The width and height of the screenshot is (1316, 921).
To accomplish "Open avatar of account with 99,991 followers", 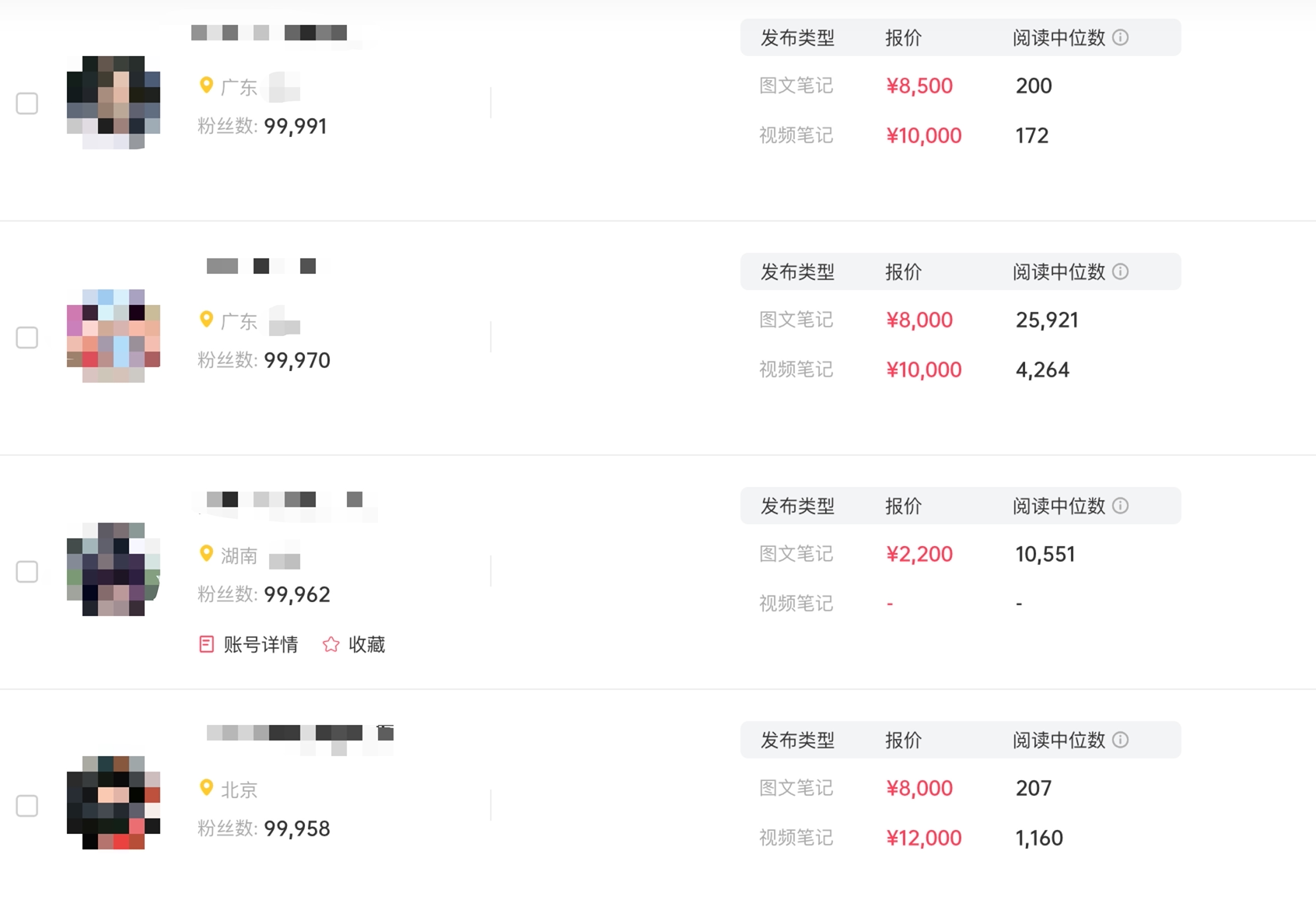I will point(114,102).
